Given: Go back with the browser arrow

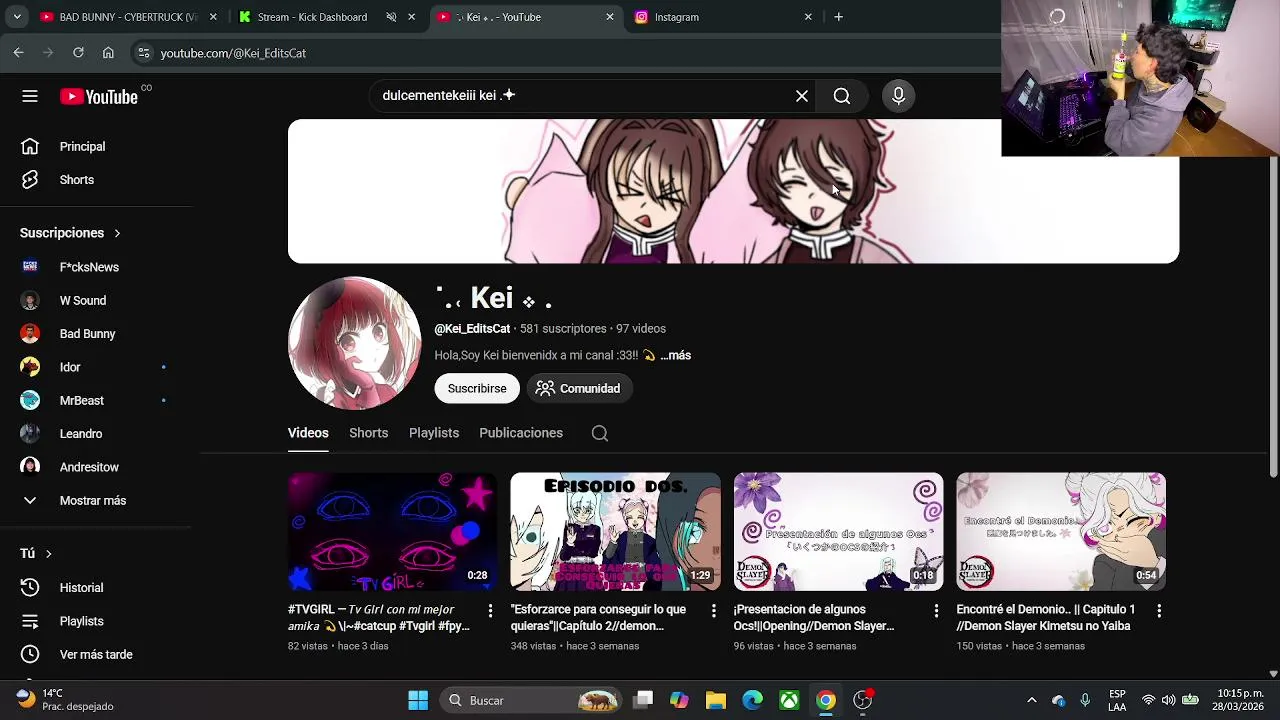Looking at the screenshot, I should point(18,53).
